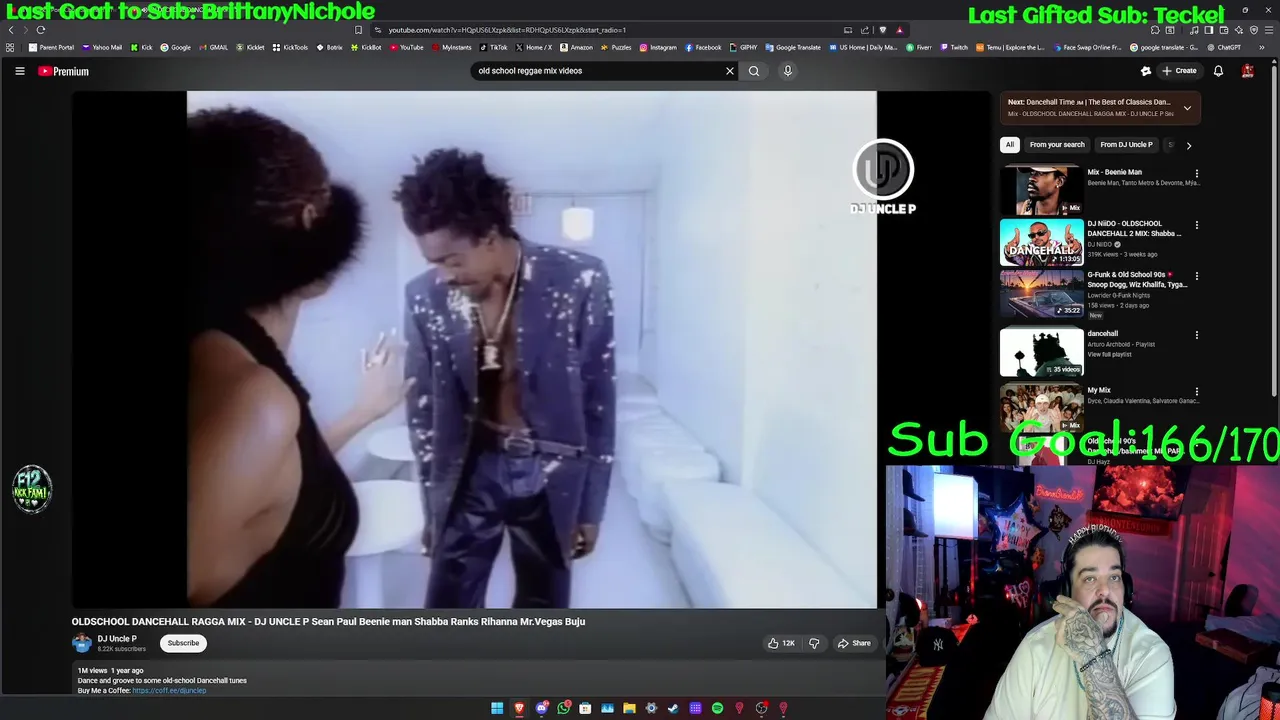1280x720 pixels.
Task: Open options for G-Funk & Old School 90s
Action: pos(1196,276)
